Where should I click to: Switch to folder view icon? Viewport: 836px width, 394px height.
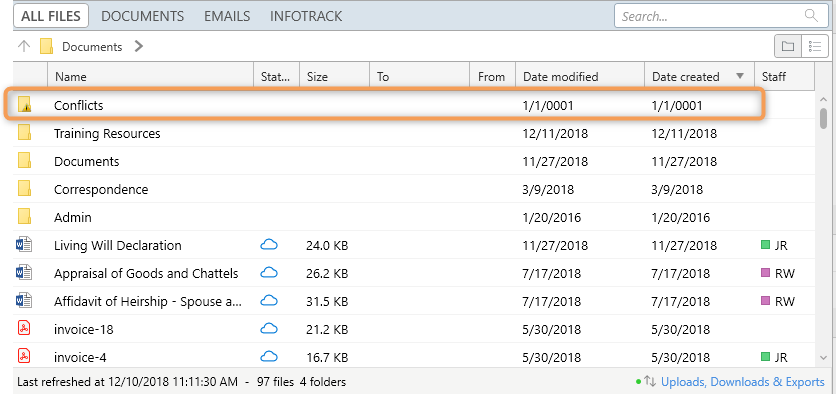[787, 47]
